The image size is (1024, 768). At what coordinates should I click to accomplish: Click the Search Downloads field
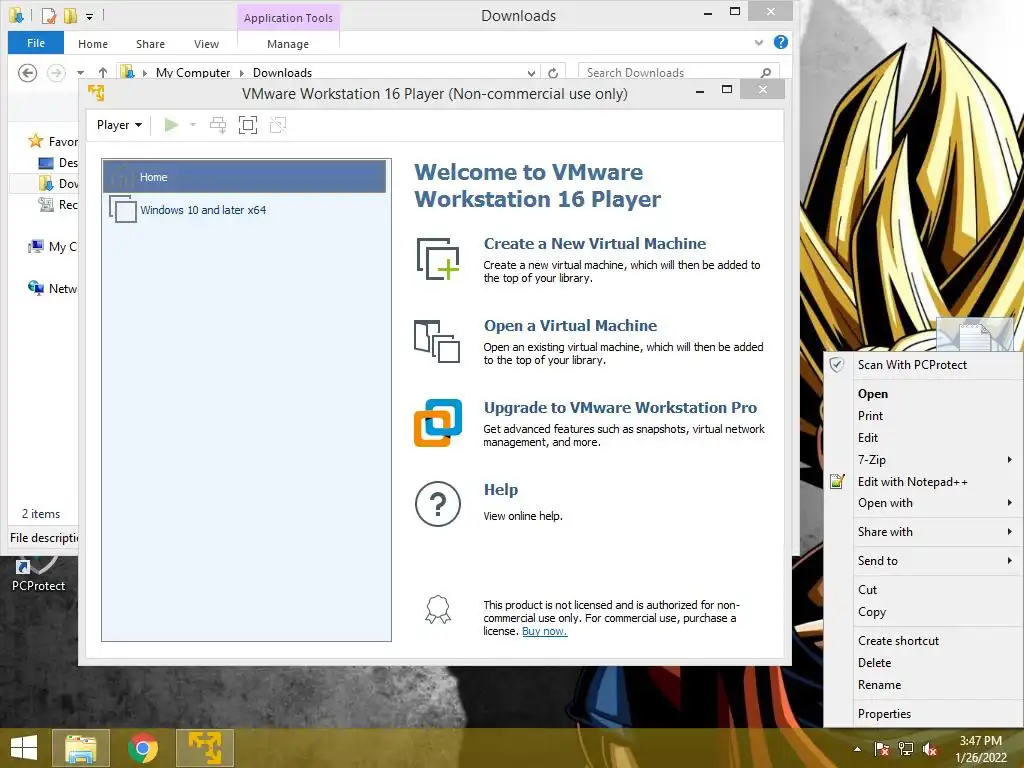click(x=679, y=72)
